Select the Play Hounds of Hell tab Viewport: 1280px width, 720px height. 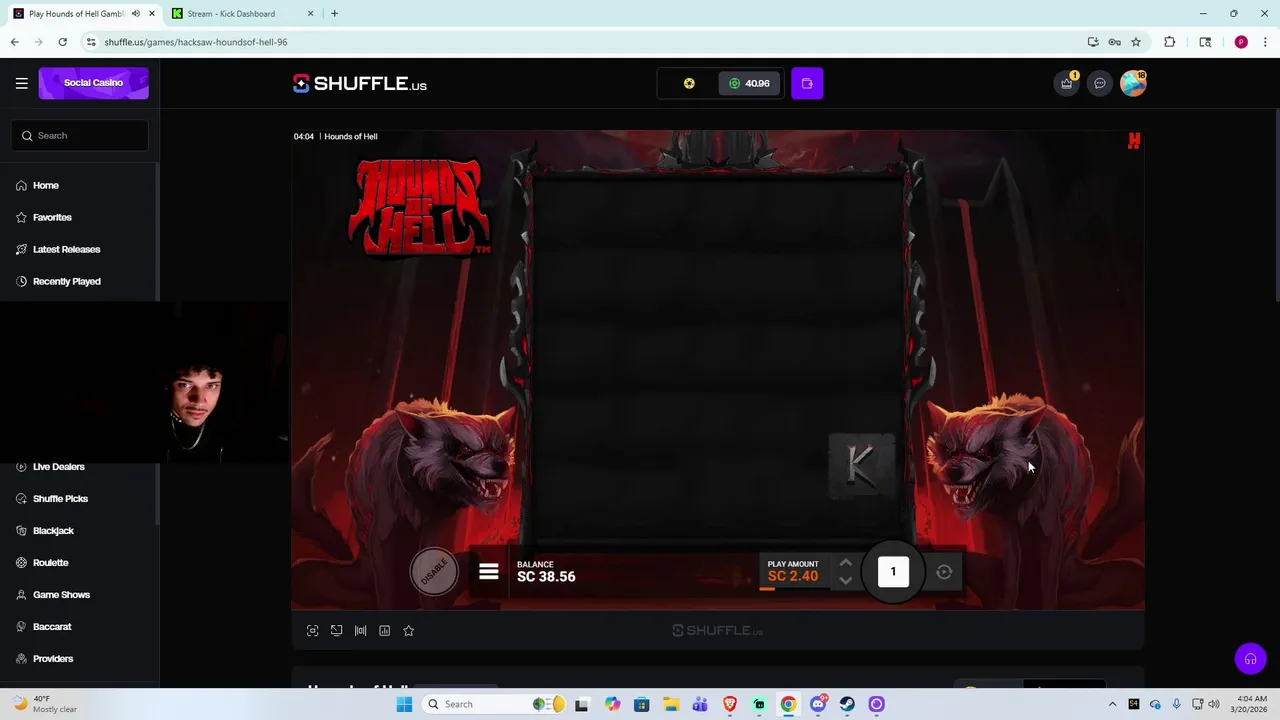84,14
